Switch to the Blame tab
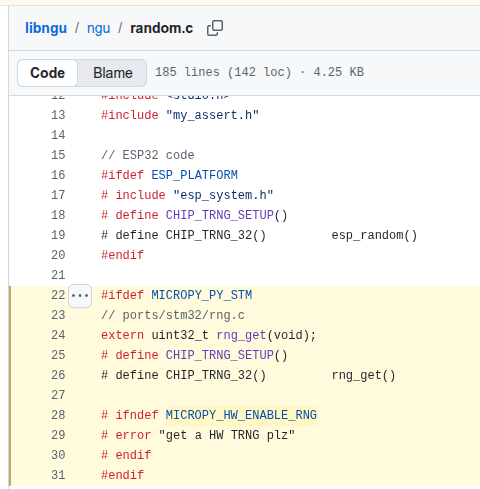The height and width of the screenshot is (489, 480). click(113, 73)
